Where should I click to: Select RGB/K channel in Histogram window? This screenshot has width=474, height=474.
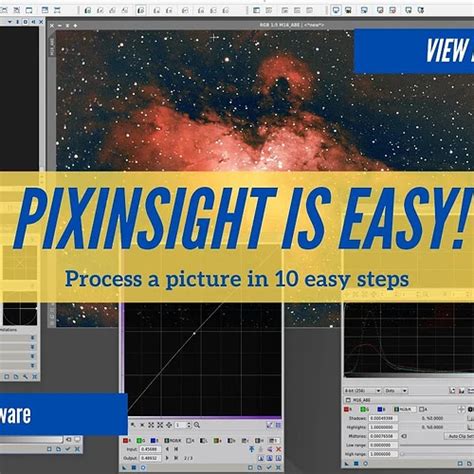pos(405,409)
